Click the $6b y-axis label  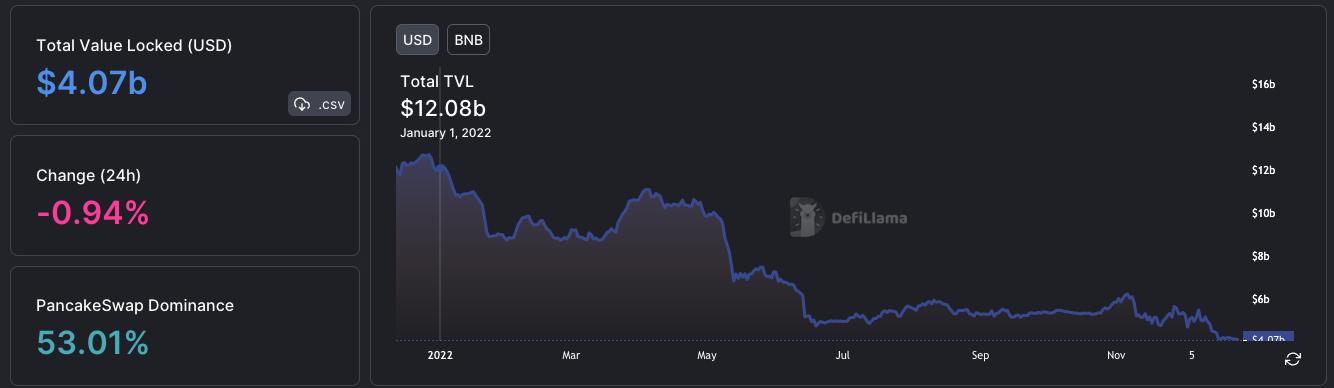coord(1262,300)
